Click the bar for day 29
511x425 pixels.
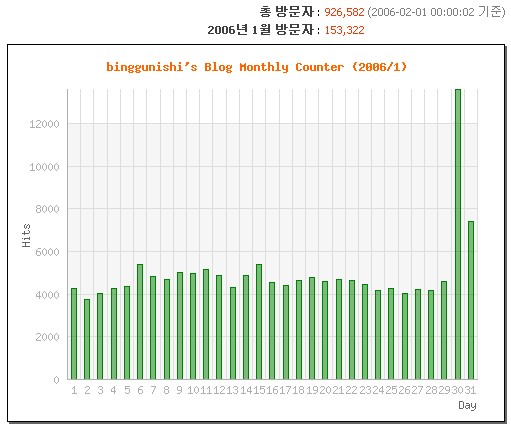(x=444, y=330)
